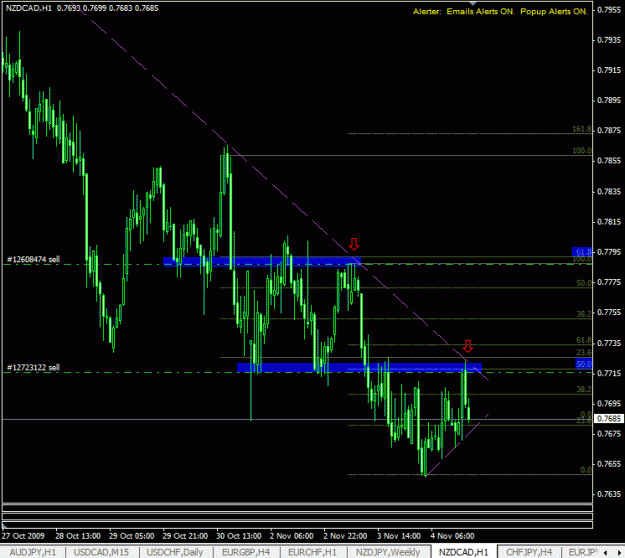The height and width of the screenshot is (558, 625).
Task: Click the 29 Oct 21:00 time label
Action: click(x=185, y=536)
